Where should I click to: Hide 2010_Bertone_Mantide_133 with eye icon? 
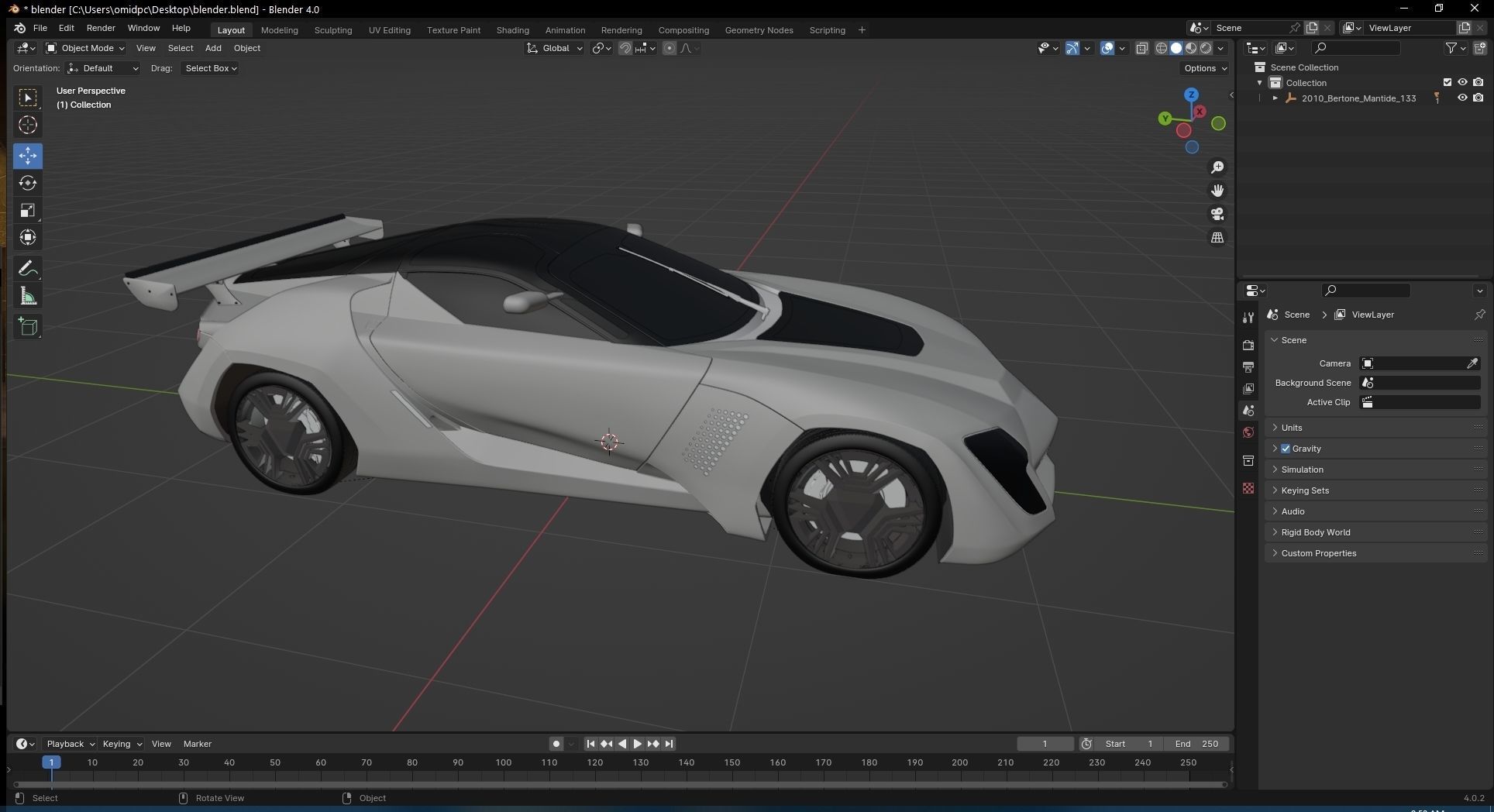[1462, 98]
